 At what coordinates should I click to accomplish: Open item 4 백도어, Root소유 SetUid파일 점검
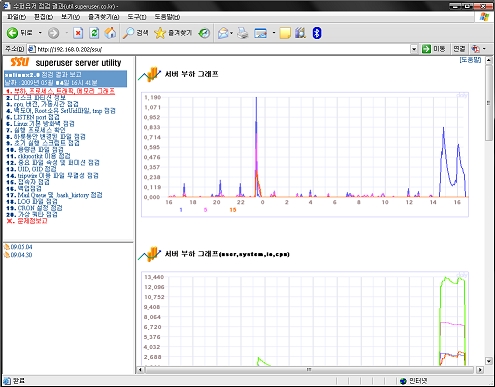pos(60,111)
